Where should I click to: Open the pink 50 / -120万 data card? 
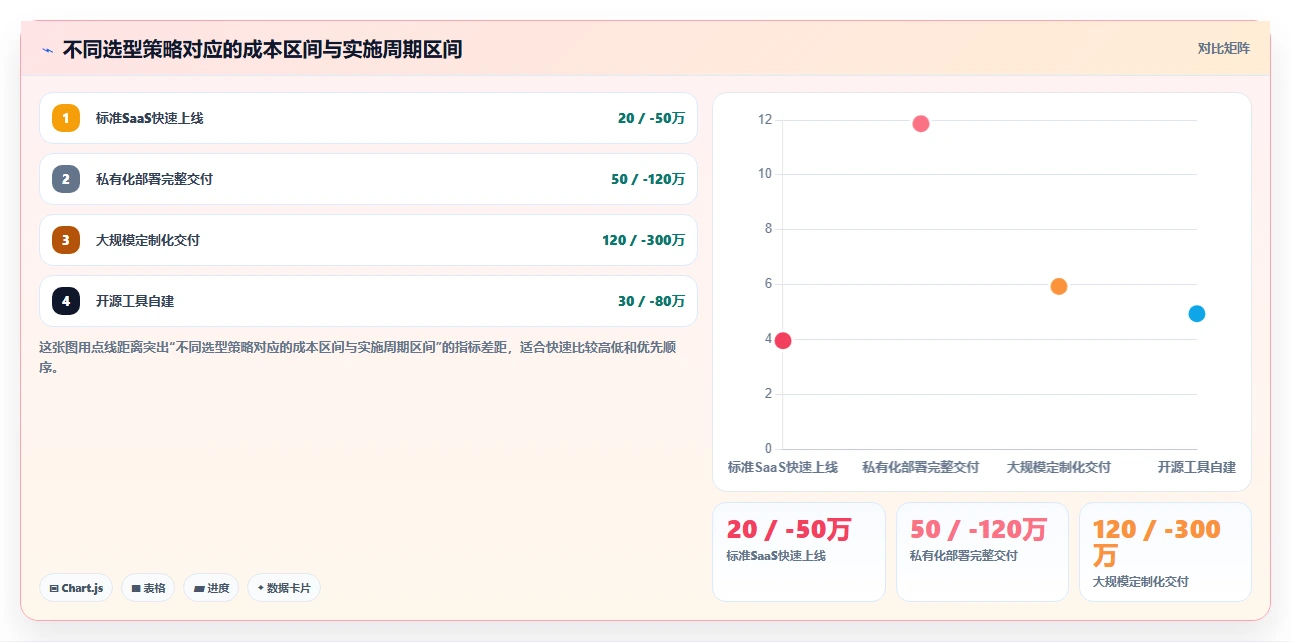[x=982, y=552]
